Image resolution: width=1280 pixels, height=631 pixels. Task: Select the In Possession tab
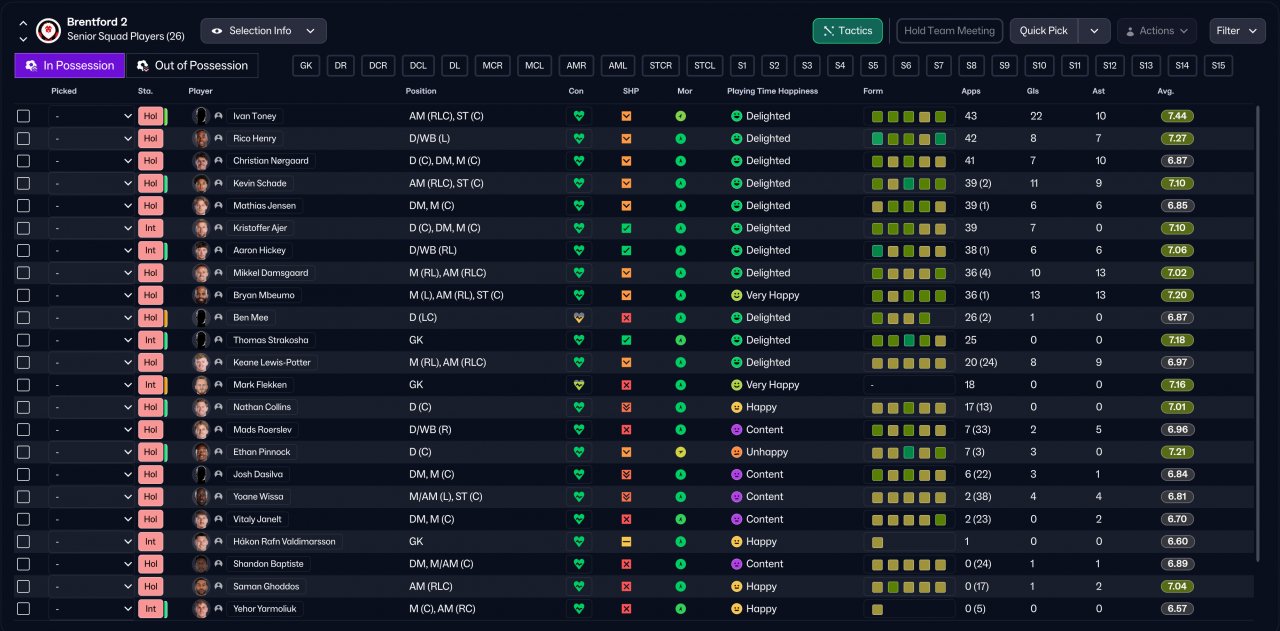[x=70, y=66]
